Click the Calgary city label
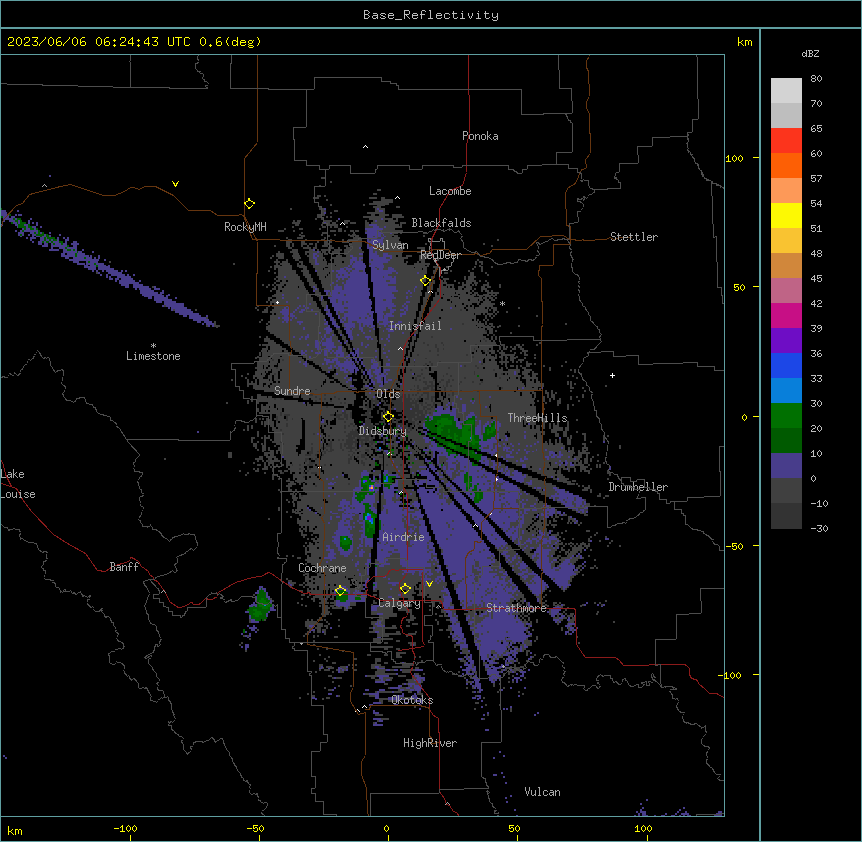Viewport: 862px width, 842px height. 399,603
